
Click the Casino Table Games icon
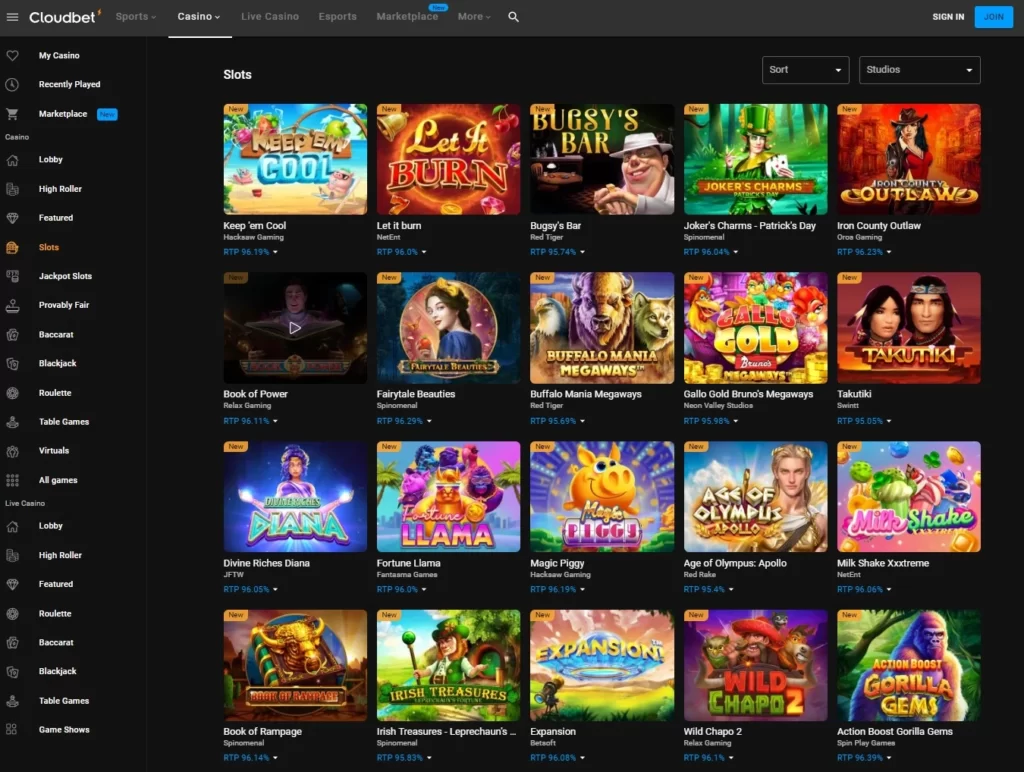point(12,422)
